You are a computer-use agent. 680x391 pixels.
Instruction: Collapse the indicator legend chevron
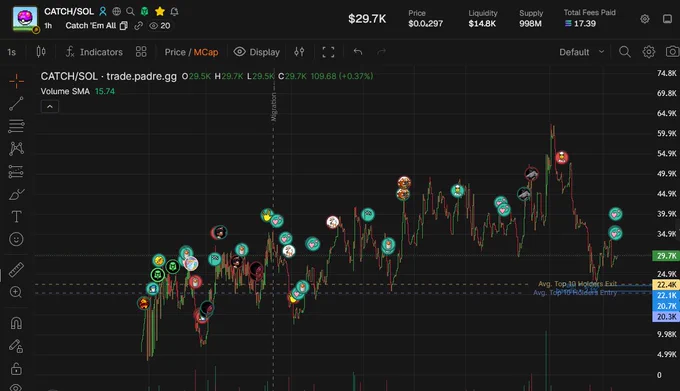50,107
